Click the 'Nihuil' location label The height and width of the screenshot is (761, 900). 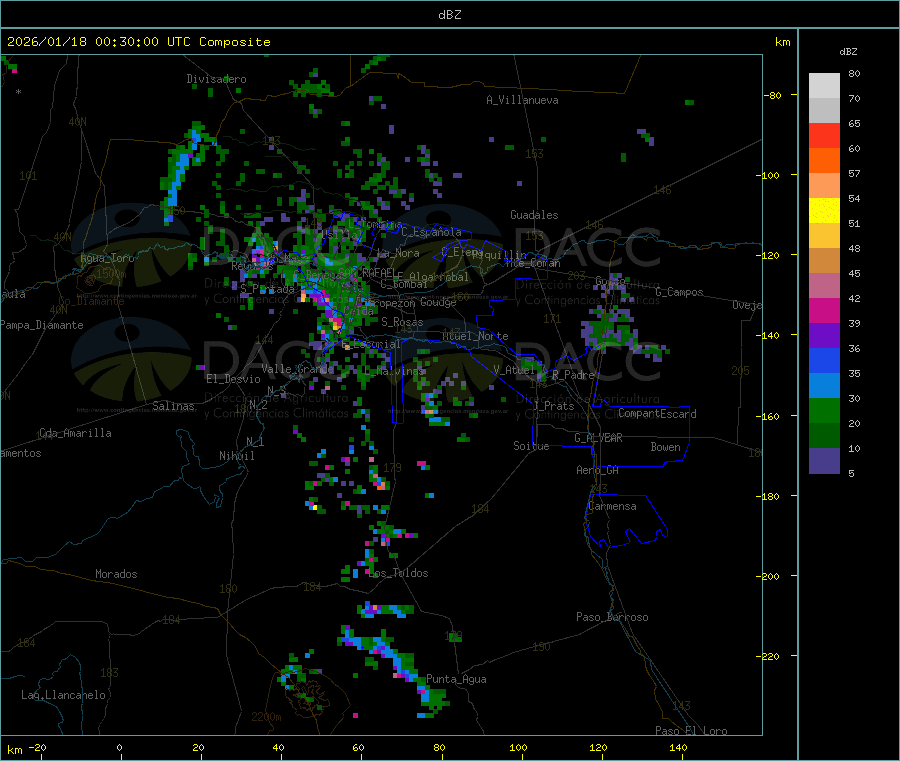(x=236, y=456)
